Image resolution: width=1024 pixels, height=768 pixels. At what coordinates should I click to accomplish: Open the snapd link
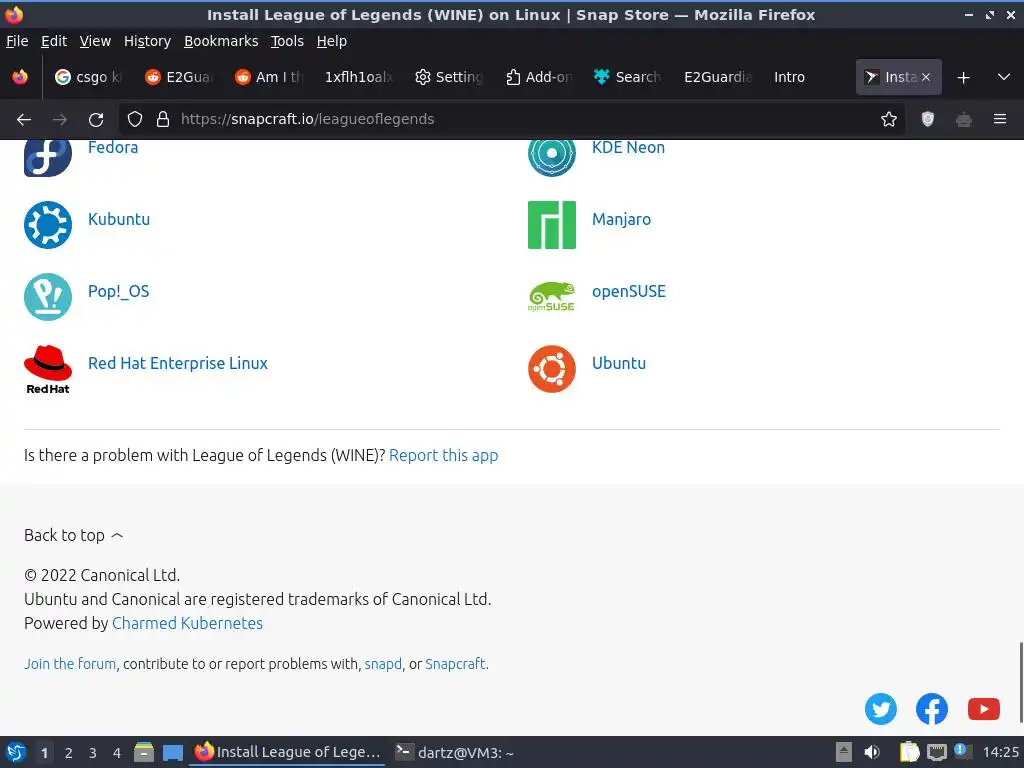[383, 664]
